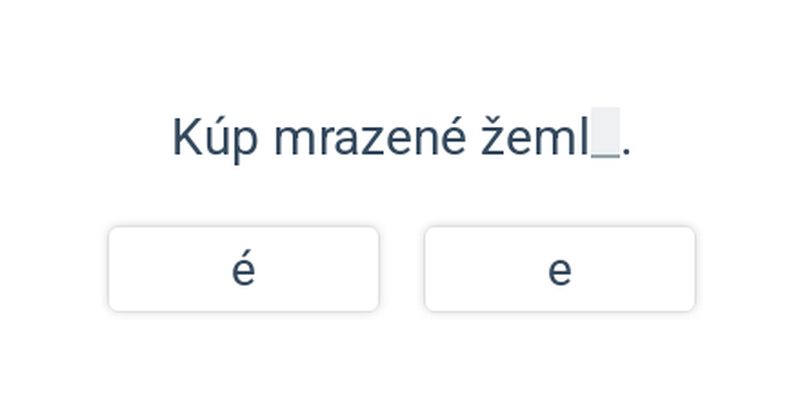Tap the underscore gap before the period
Screen dimensions: 800x400
click(x=605, y=136)
